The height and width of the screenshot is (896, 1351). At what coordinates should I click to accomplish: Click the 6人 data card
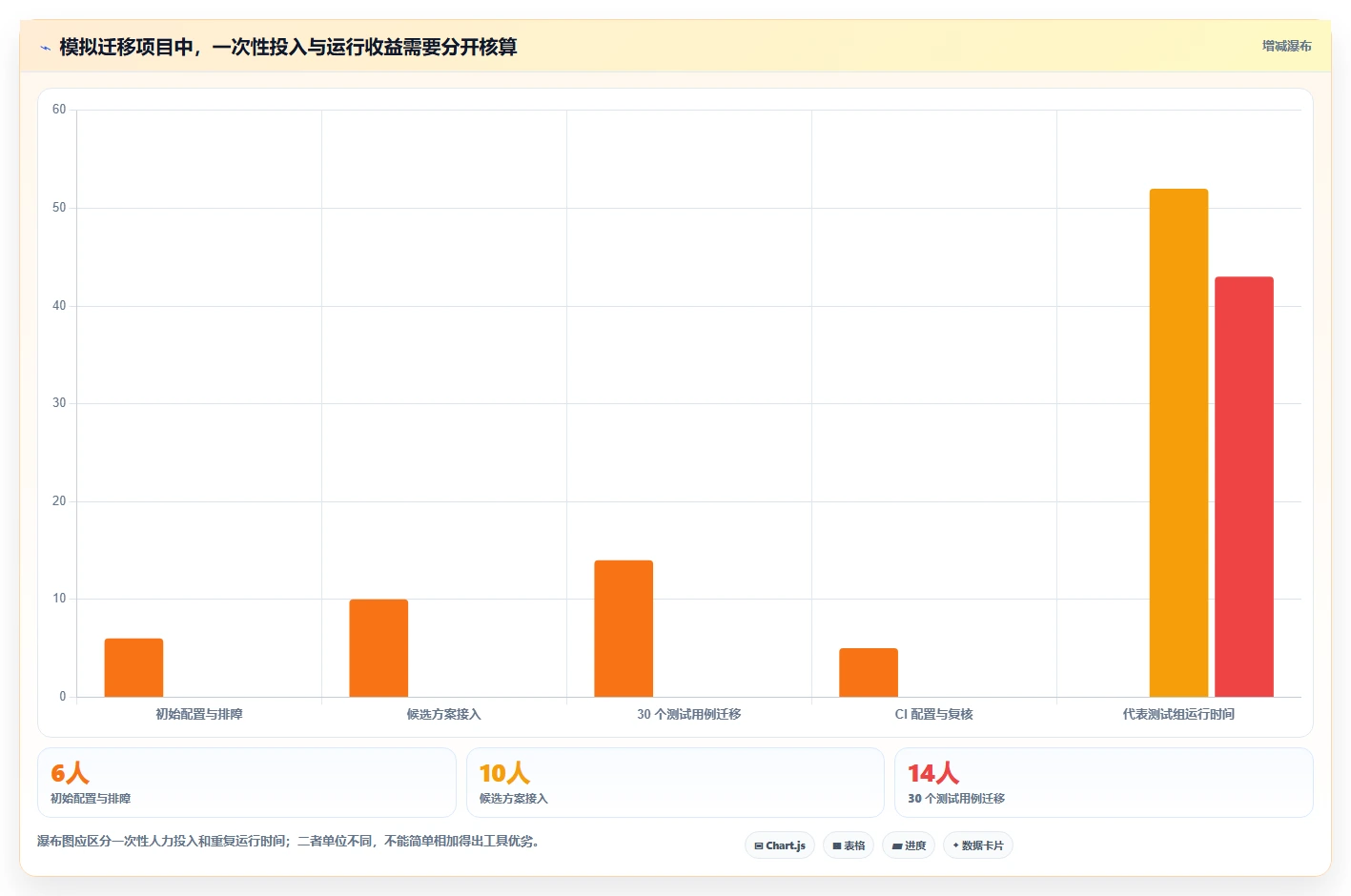[247, 783]
